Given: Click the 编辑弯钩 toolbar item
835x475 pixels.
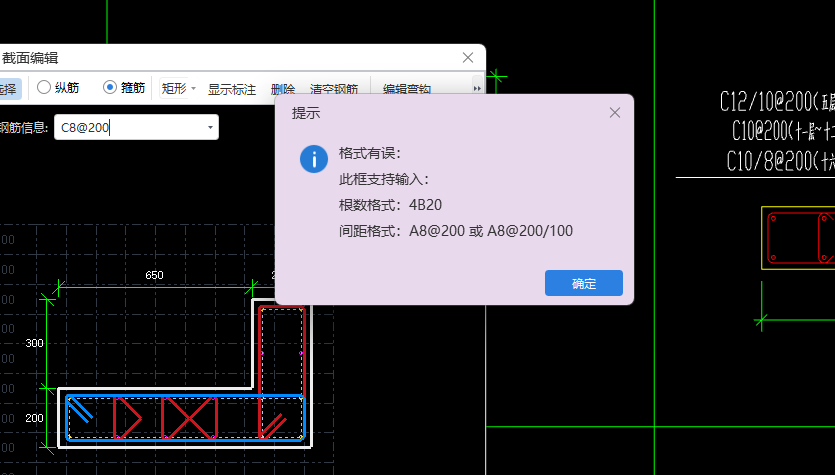Looking at the screenshot, I should click(x=406, y=89).
